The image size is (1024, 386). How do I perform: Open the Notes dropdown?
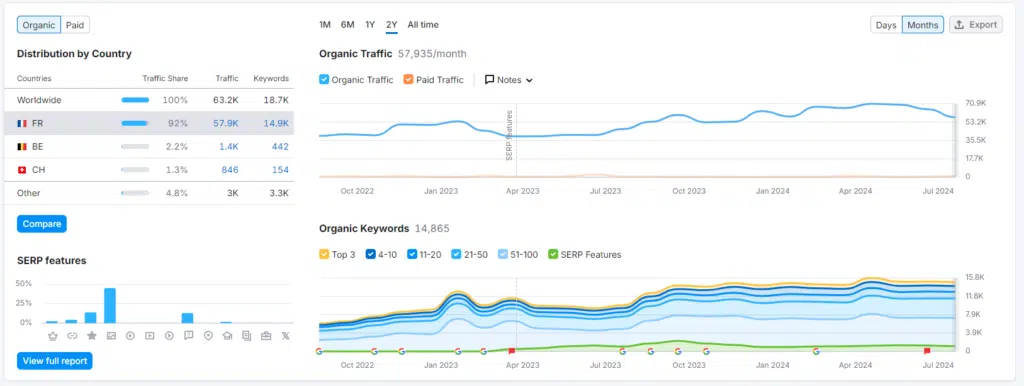click(x=509, y=80)
